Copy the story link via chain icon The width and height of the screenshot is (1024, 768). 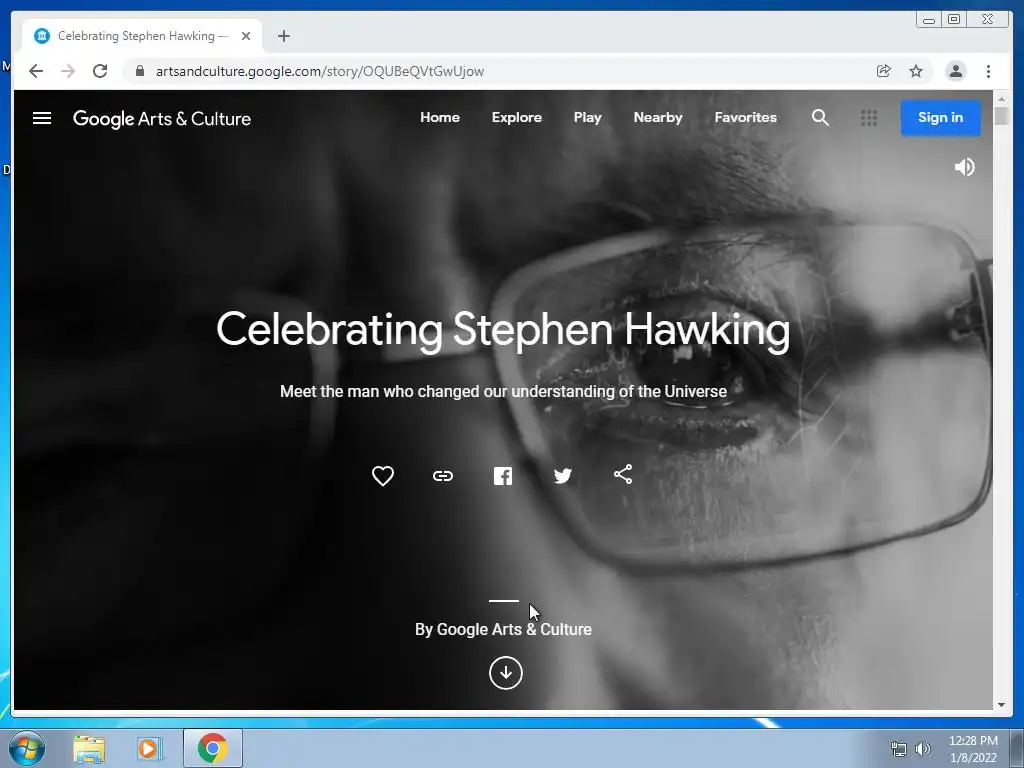443,475
